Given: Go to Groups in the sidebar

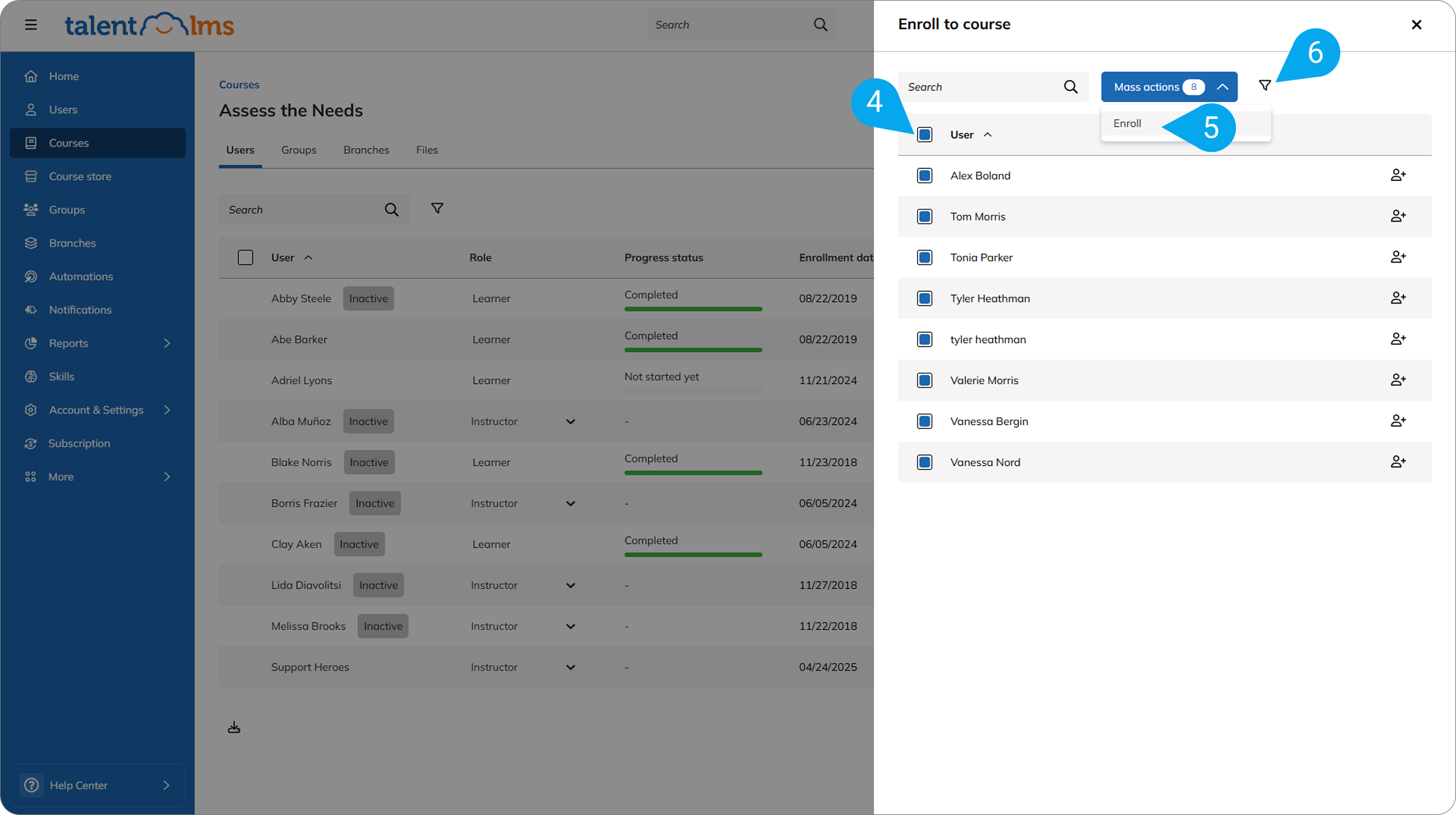Looking at the screenshot, I should point(67,209).
